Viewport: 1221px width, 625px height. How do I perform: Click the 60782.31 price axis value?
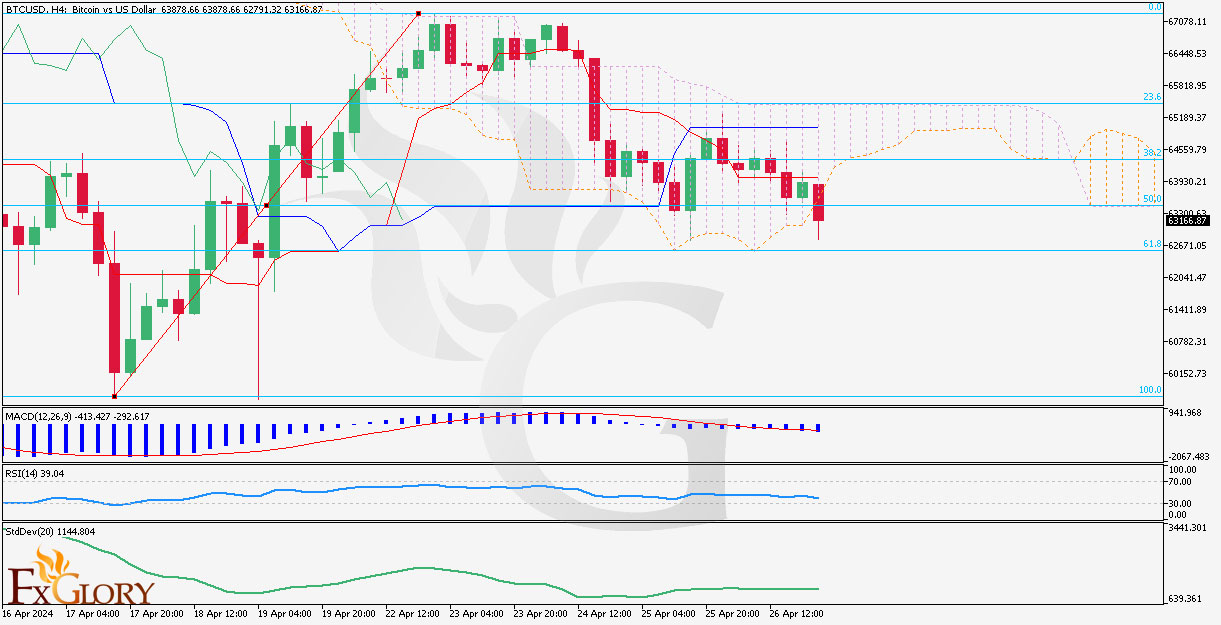[x=1187, y=341]
